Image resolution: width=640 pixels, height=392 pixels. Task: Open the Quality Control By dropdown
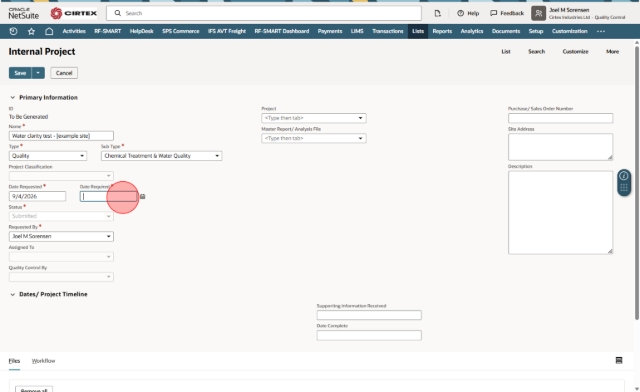pos(61,277)
